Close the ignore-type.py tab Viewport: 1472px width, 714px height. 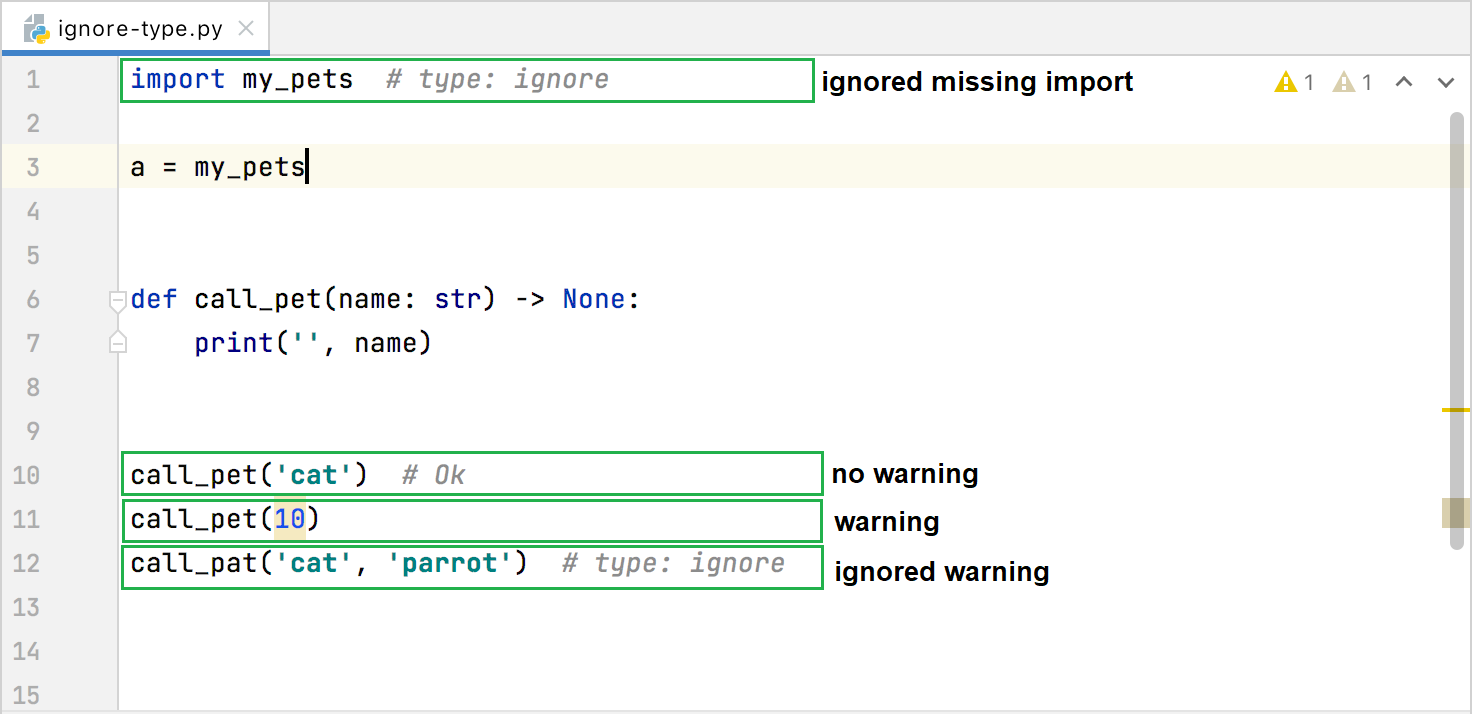click(246, 29)
